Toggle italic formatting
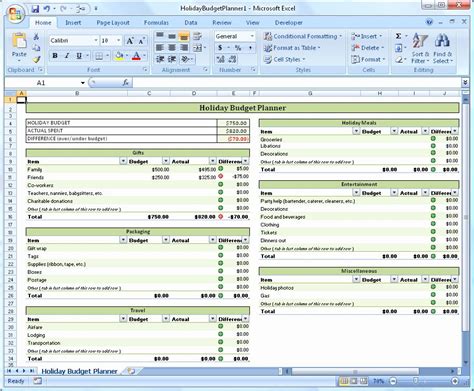The height and width of the screenshot is (391, 474). 67,56
